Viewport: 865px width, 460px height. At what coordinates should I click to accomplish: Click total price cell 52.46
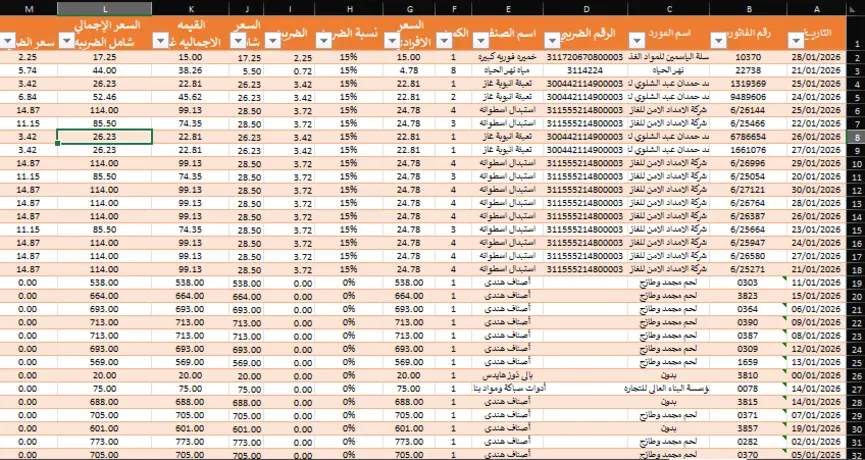[105, 97]
